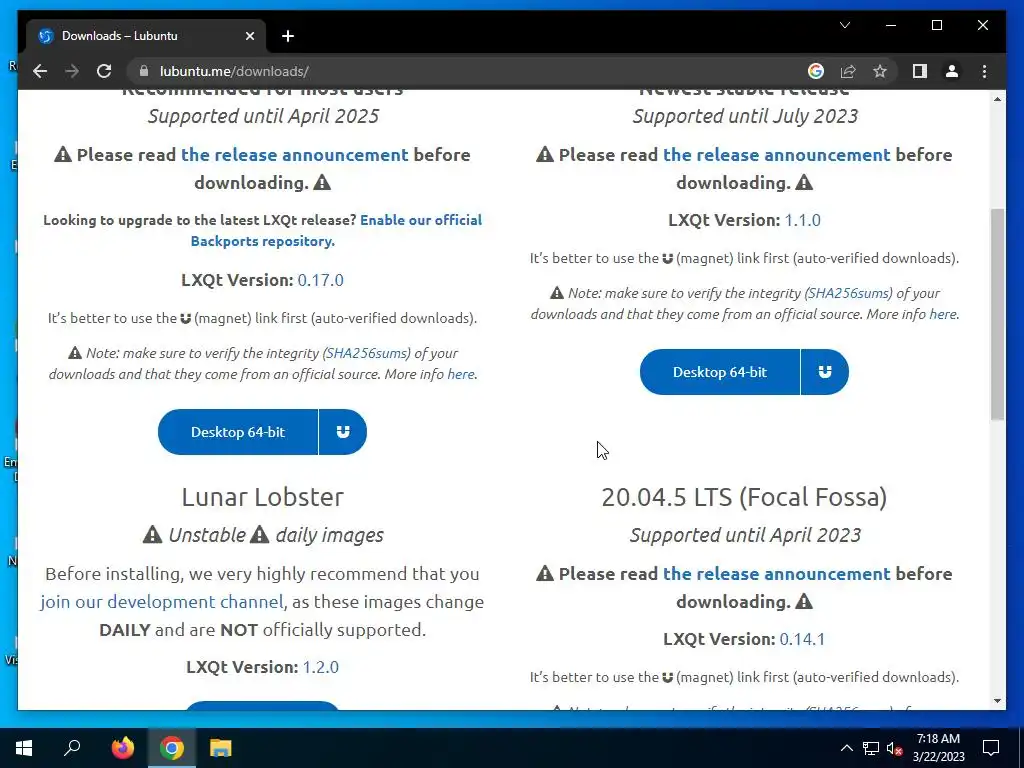Image resolution: width=1024 pixels, height=768 pixels.
Task: Click Chrome icon in the taskbar
Action: [172, 748]
